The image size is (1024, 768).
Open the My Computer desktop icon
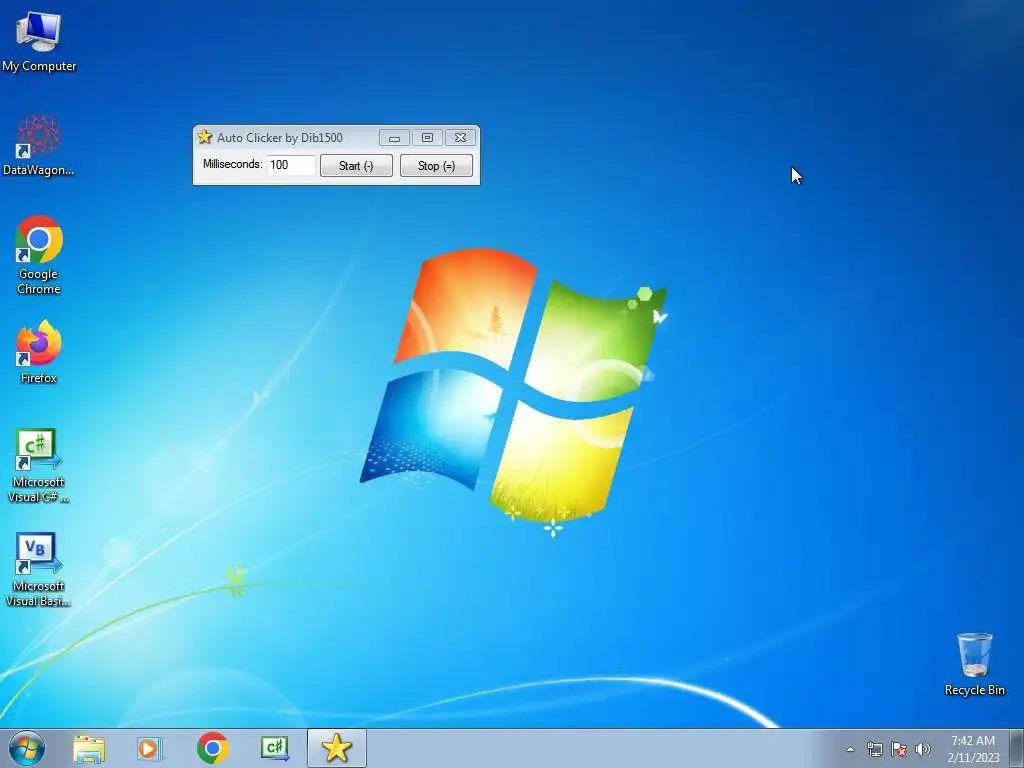(x=39, y=40)
